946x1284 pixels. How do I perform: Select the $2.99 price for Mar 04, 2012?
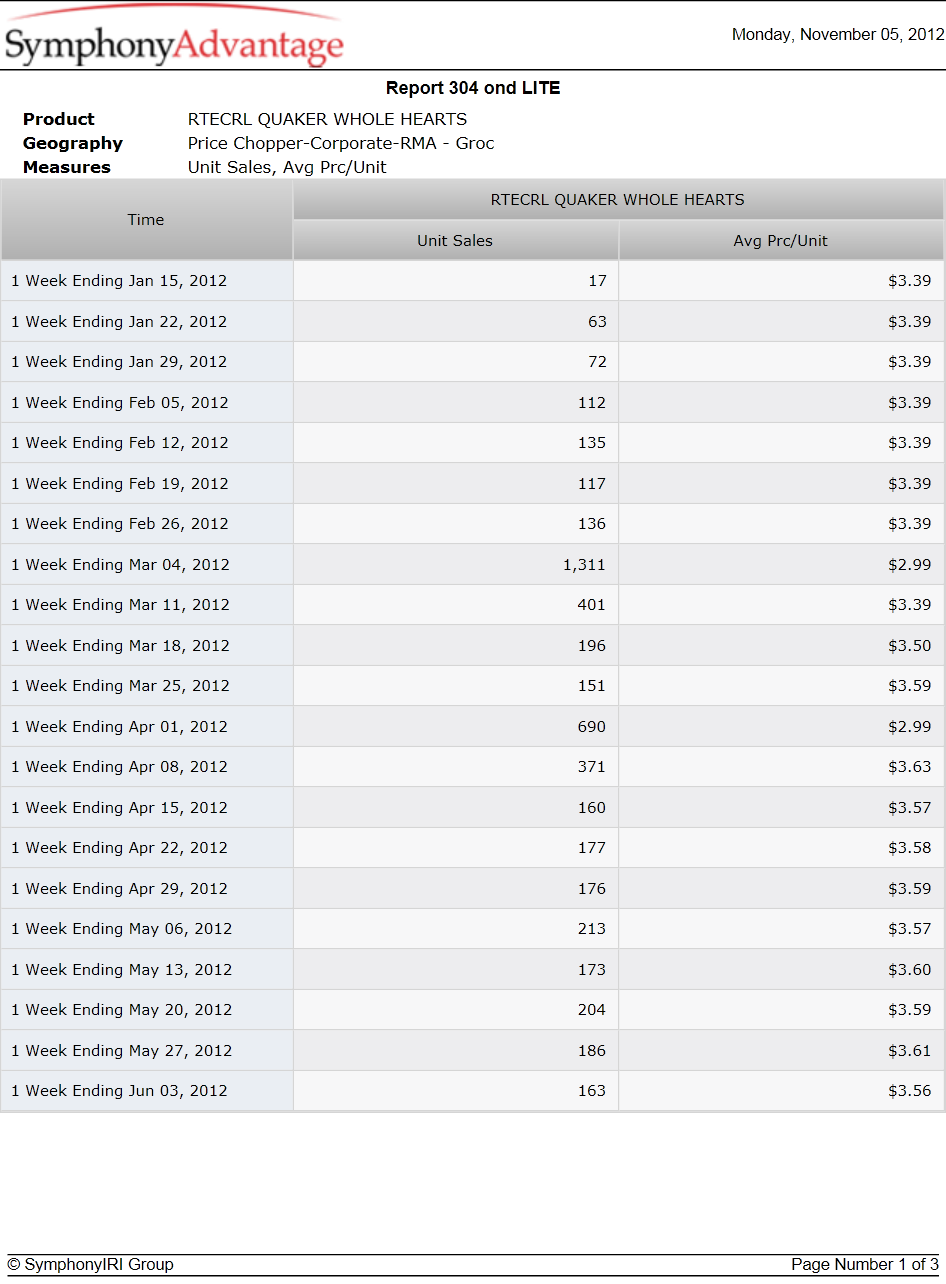[x=910, y=565]
